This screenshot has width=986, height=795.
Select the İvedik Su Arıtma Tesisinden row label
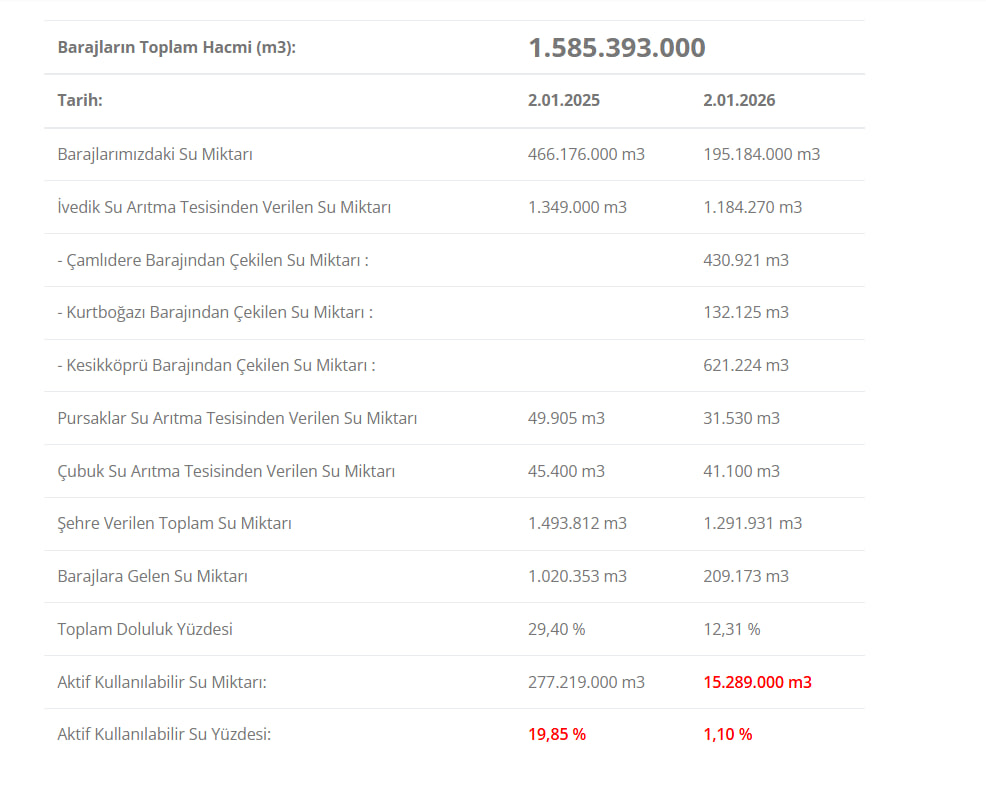tap(224, 208)
